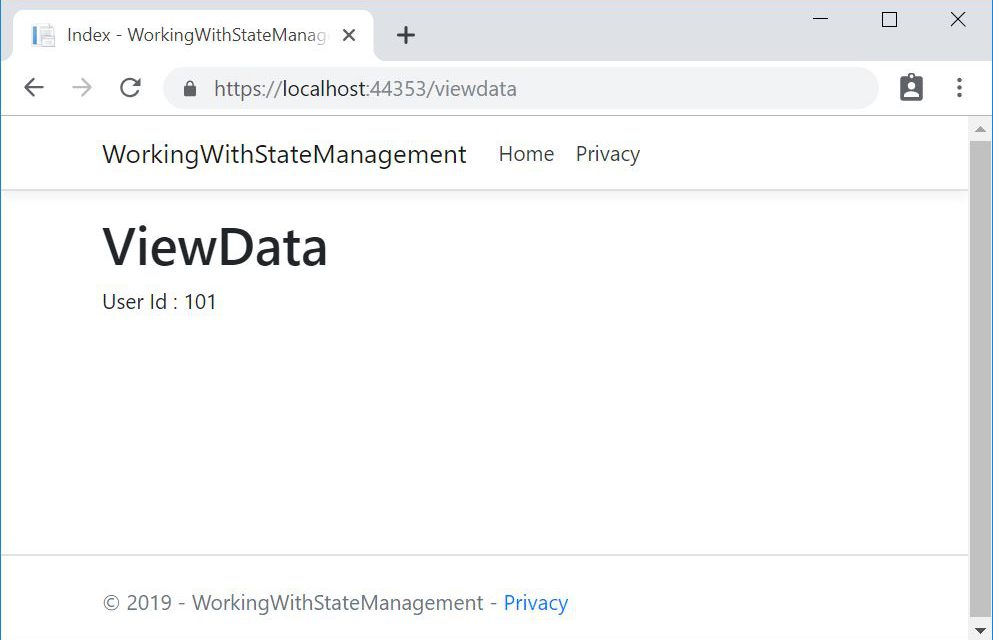Viewport: 993px width, 640px height.
Task: Click the vertical scrollbar thumb
Action: [980, 380]
